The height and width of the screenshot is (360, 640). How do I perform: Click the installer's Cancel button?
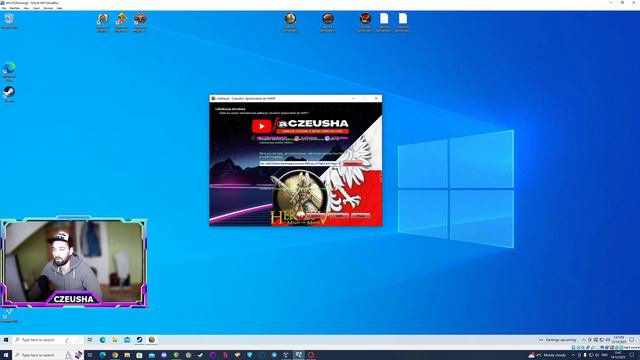coord(361,216)
